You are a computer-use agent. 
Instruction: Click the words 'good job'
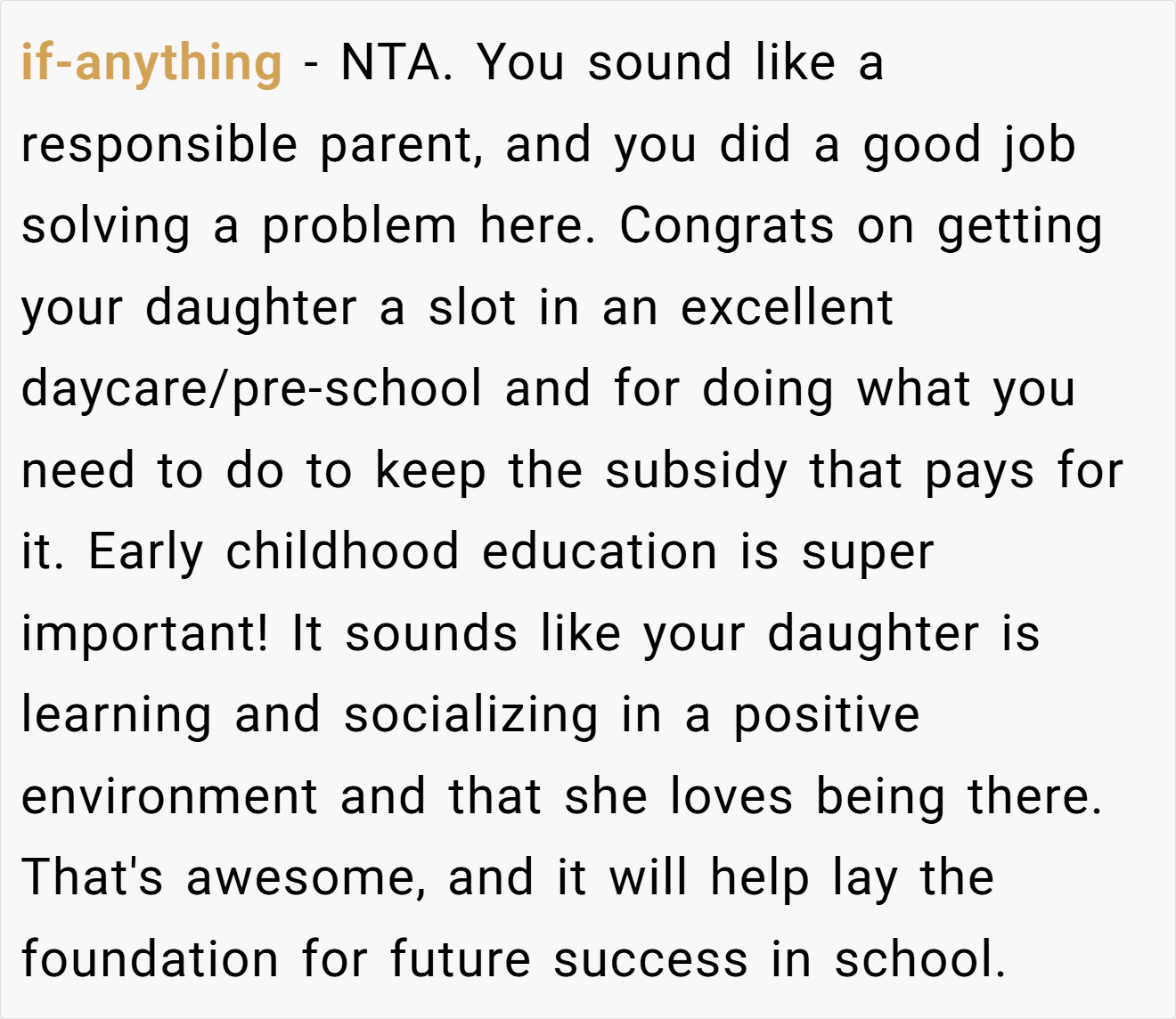point(969,146)
